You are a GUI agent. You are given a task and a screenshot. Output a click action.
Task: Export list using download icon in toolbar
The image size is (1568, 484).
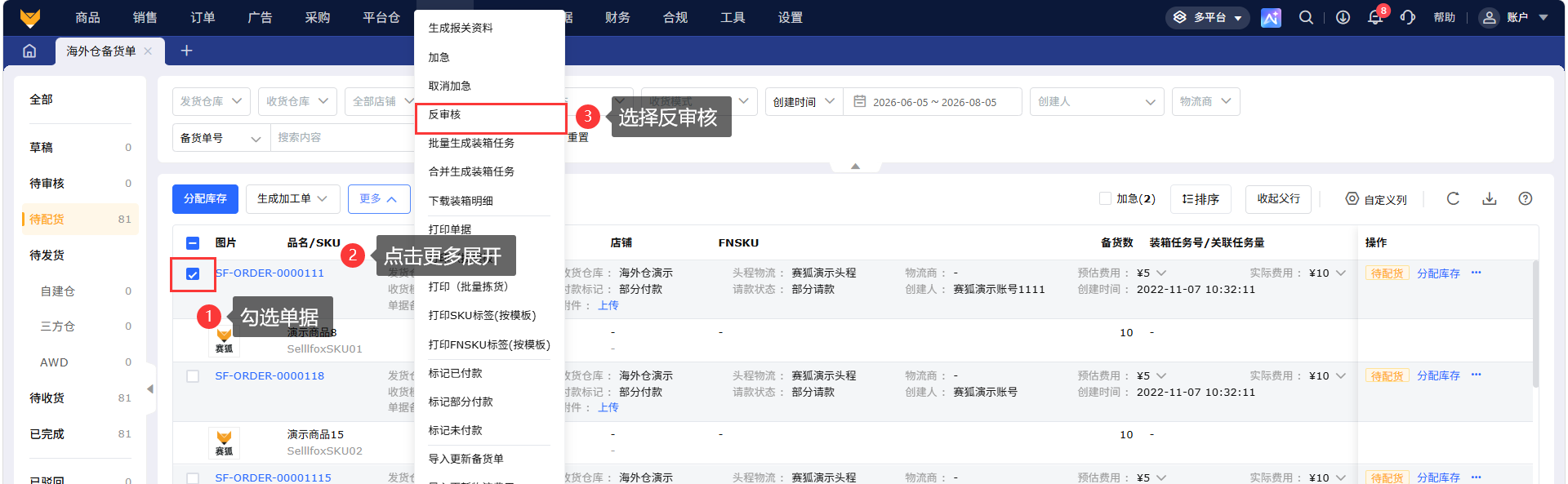click(x=1490, y=198)
